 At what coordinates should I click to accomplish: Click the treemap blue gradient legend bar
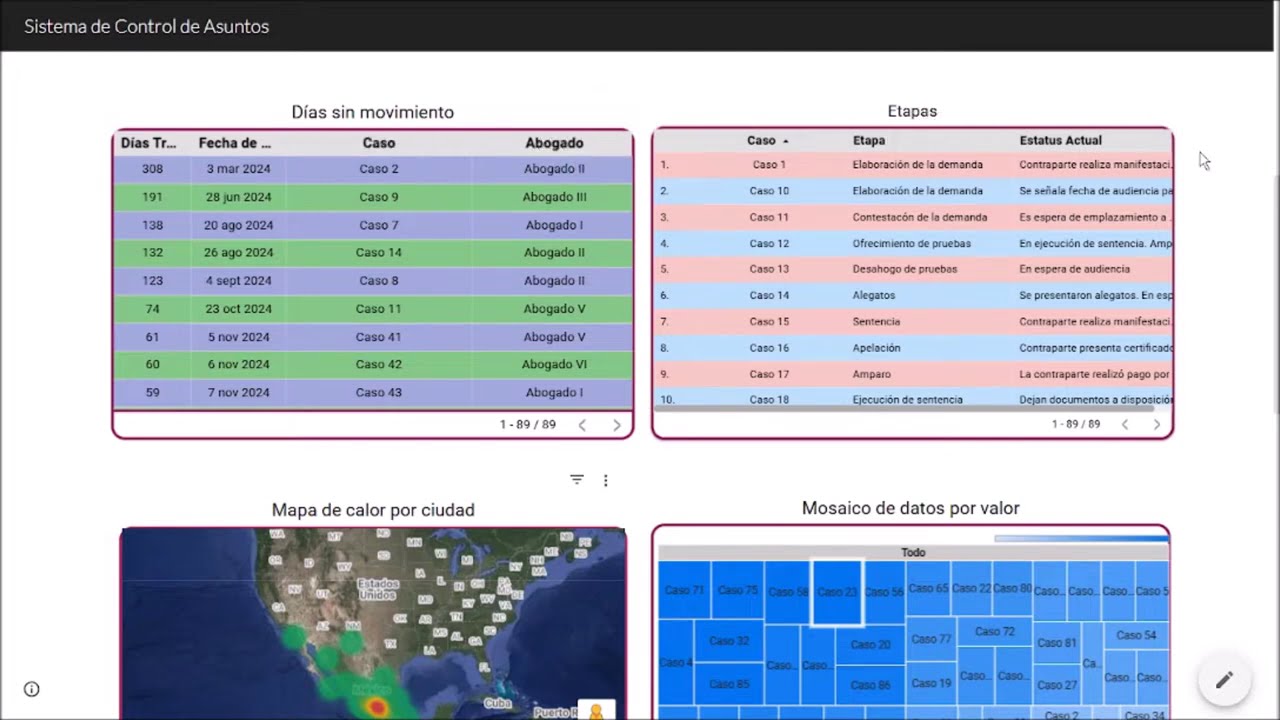[1081, 539]
